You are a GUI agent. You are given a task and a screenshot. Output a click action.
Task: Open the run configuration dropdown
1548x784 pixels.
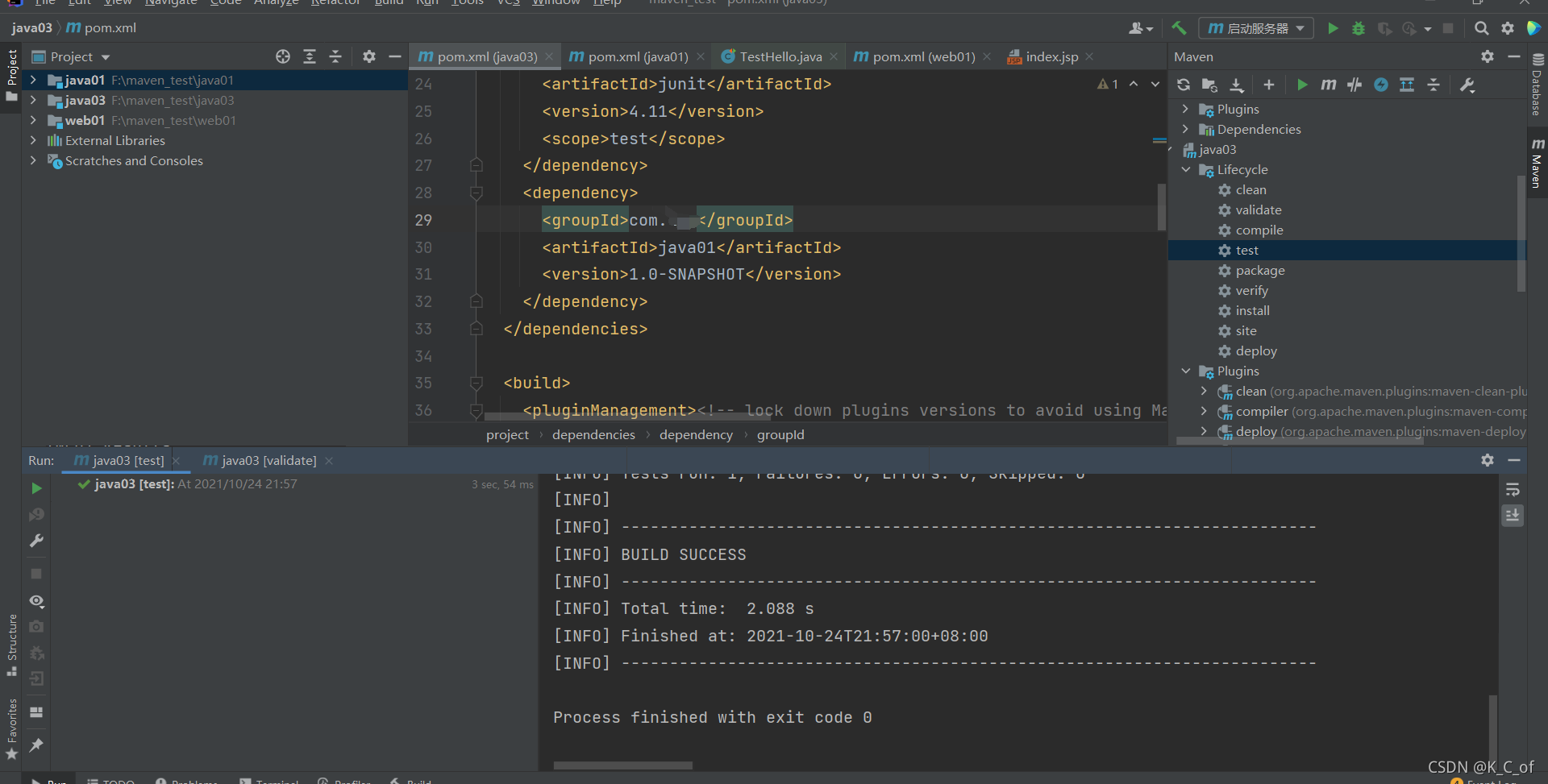[x=1256, y=28]
